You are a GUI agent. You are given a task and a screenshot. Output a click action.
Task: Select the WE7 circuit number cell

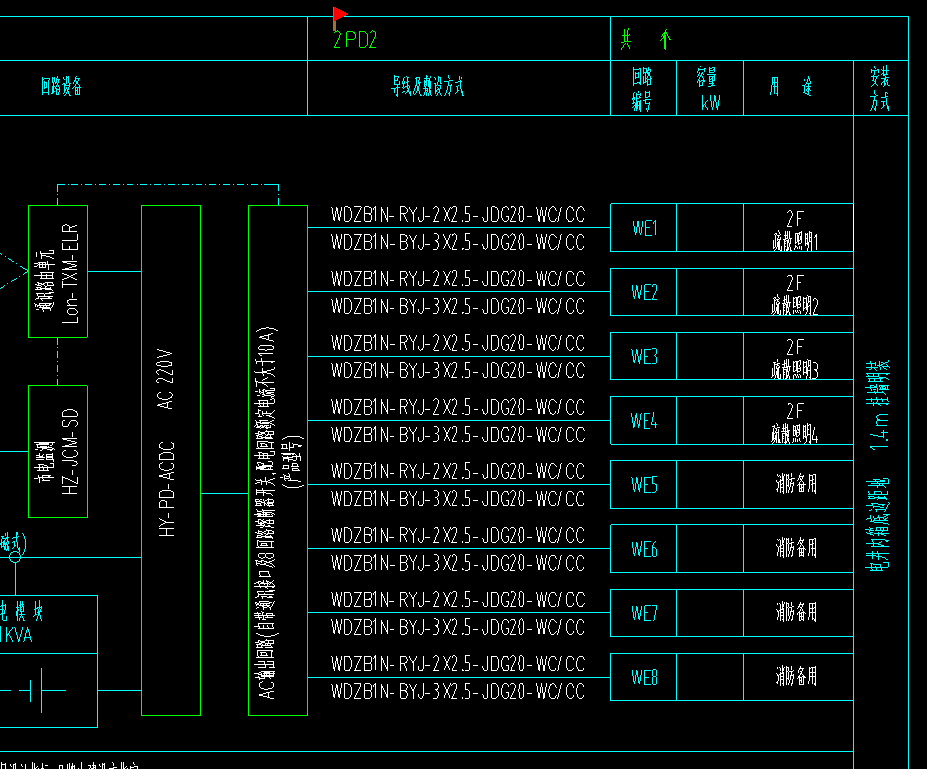(x=643, y=613)
